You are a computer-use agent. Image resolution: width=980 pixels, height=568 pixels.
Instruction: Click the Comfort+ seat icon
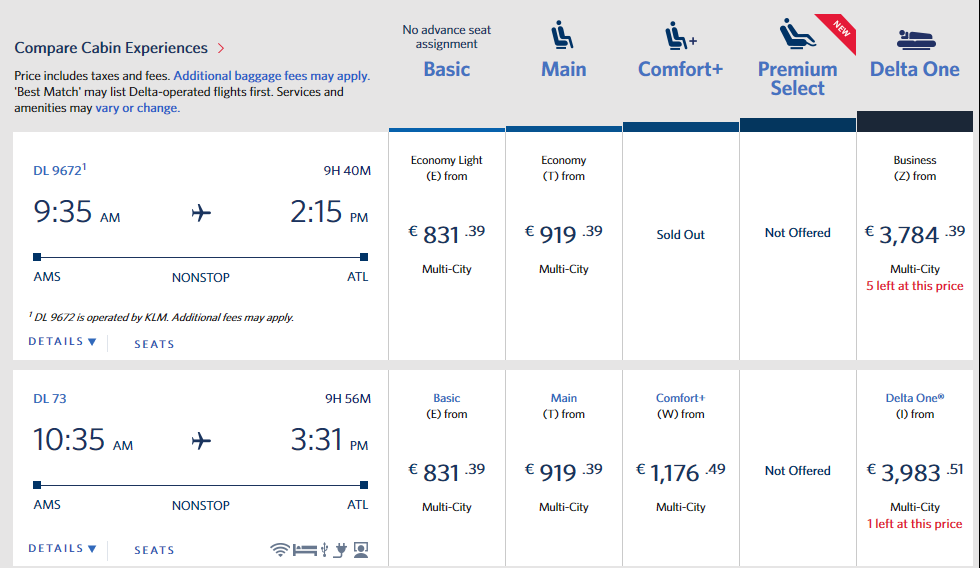point(681,37)
